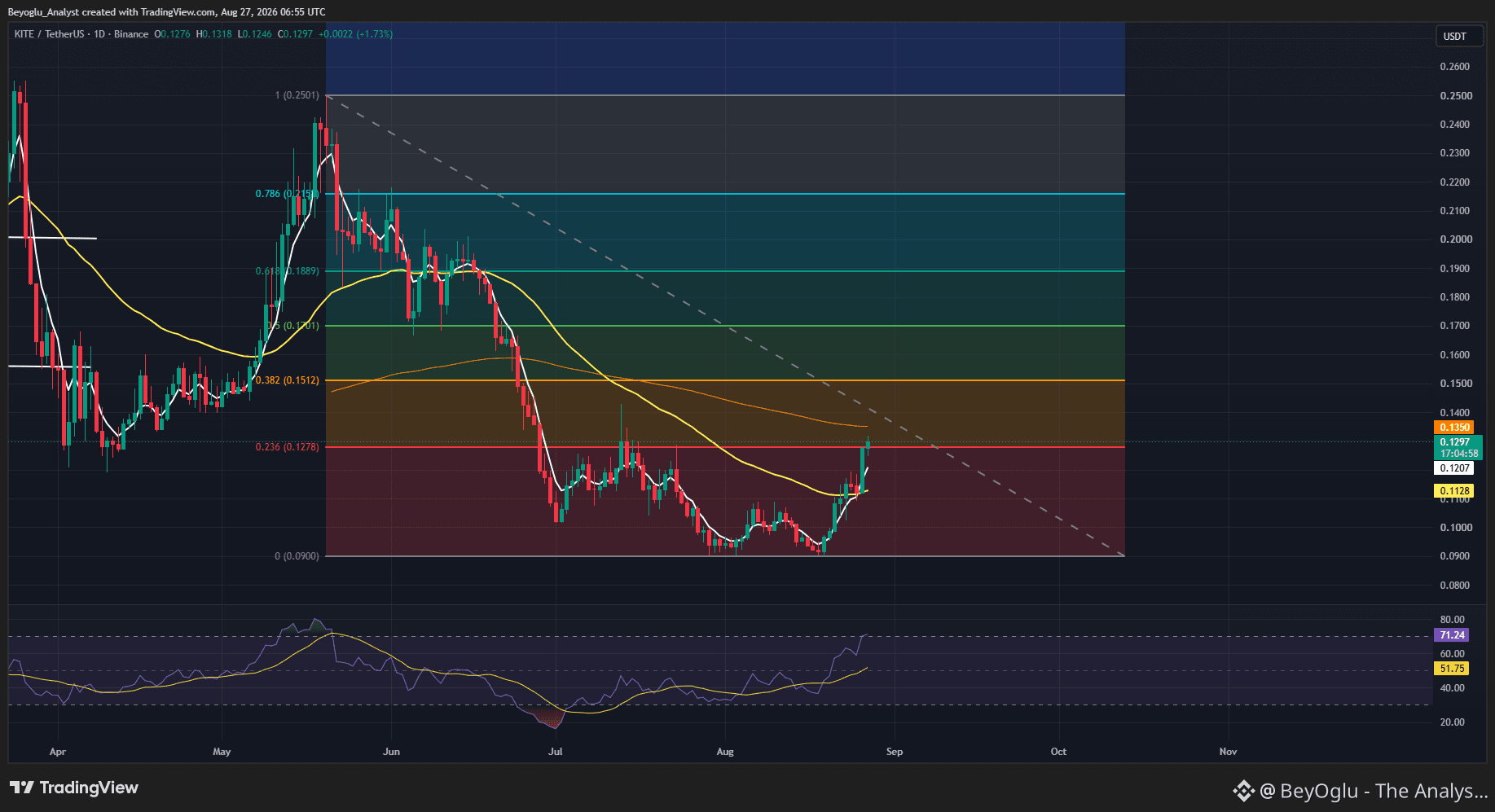Select the Fibonacci 0.236 (0.1278) level label
The width and height of the screenshot is (1495, 812).
pos(288,447)
